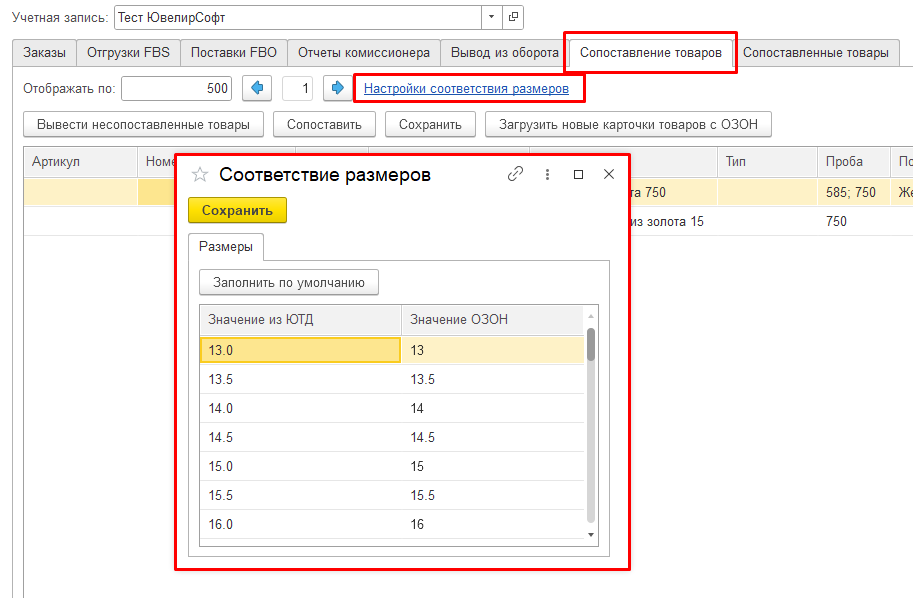The height and width of the screenshot is (598, 913).
Task: Click Загрузить новые карточки товаров с ОЗОН
Action: [x=628, y=125]
